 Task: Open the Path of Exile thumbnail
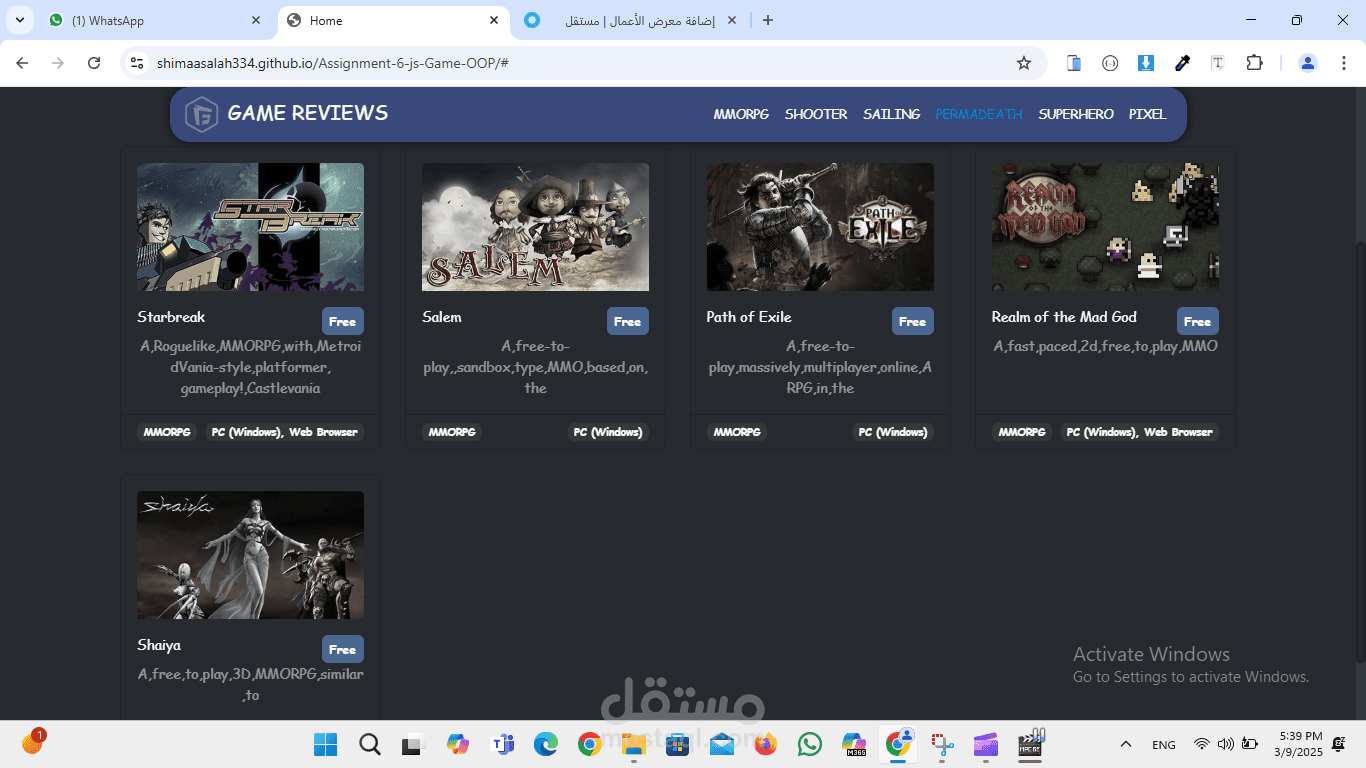(x=820, y=227)
